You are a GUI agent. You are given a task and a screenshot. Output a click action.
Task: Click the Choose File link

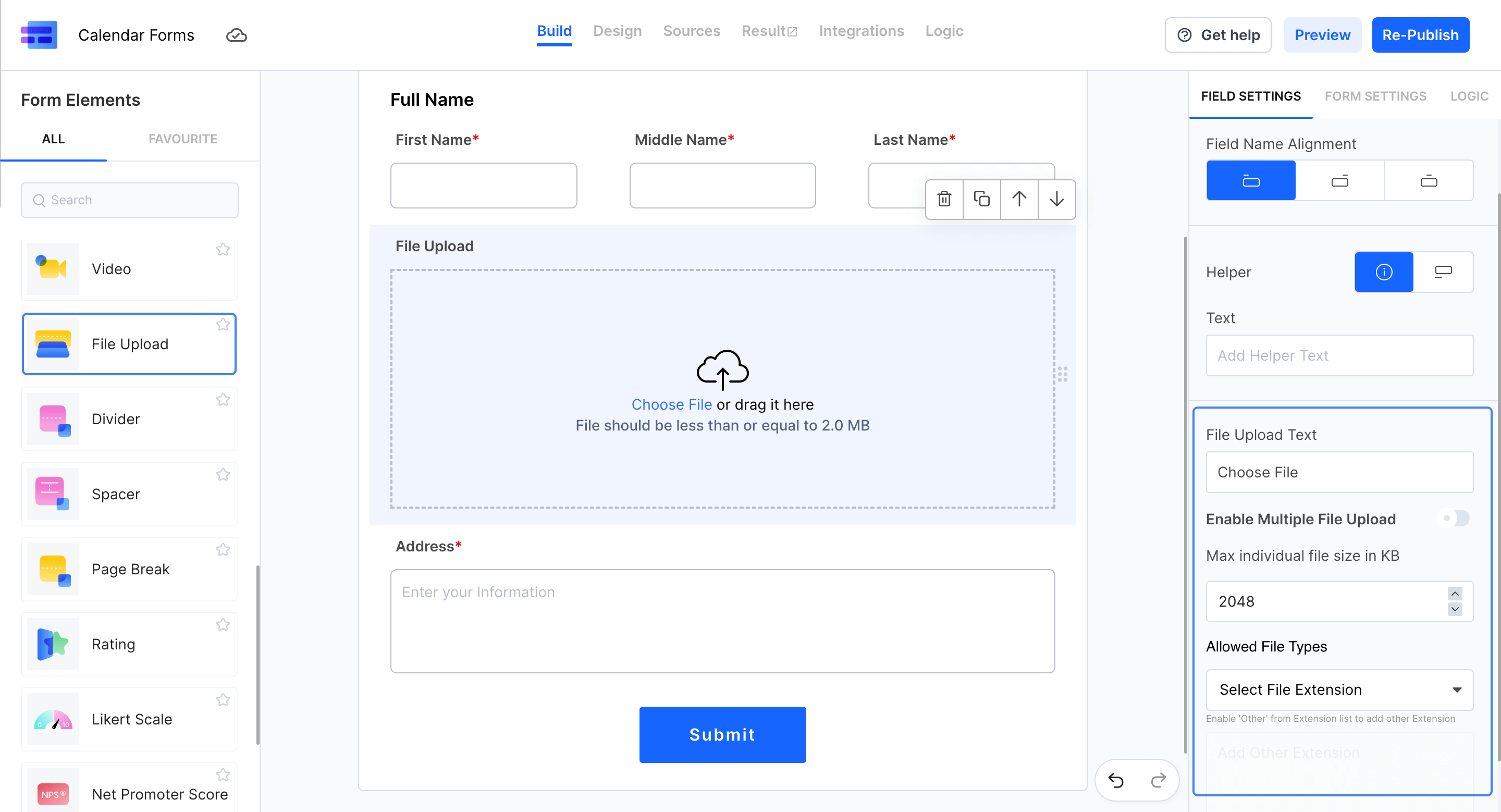tap(671, 404)
